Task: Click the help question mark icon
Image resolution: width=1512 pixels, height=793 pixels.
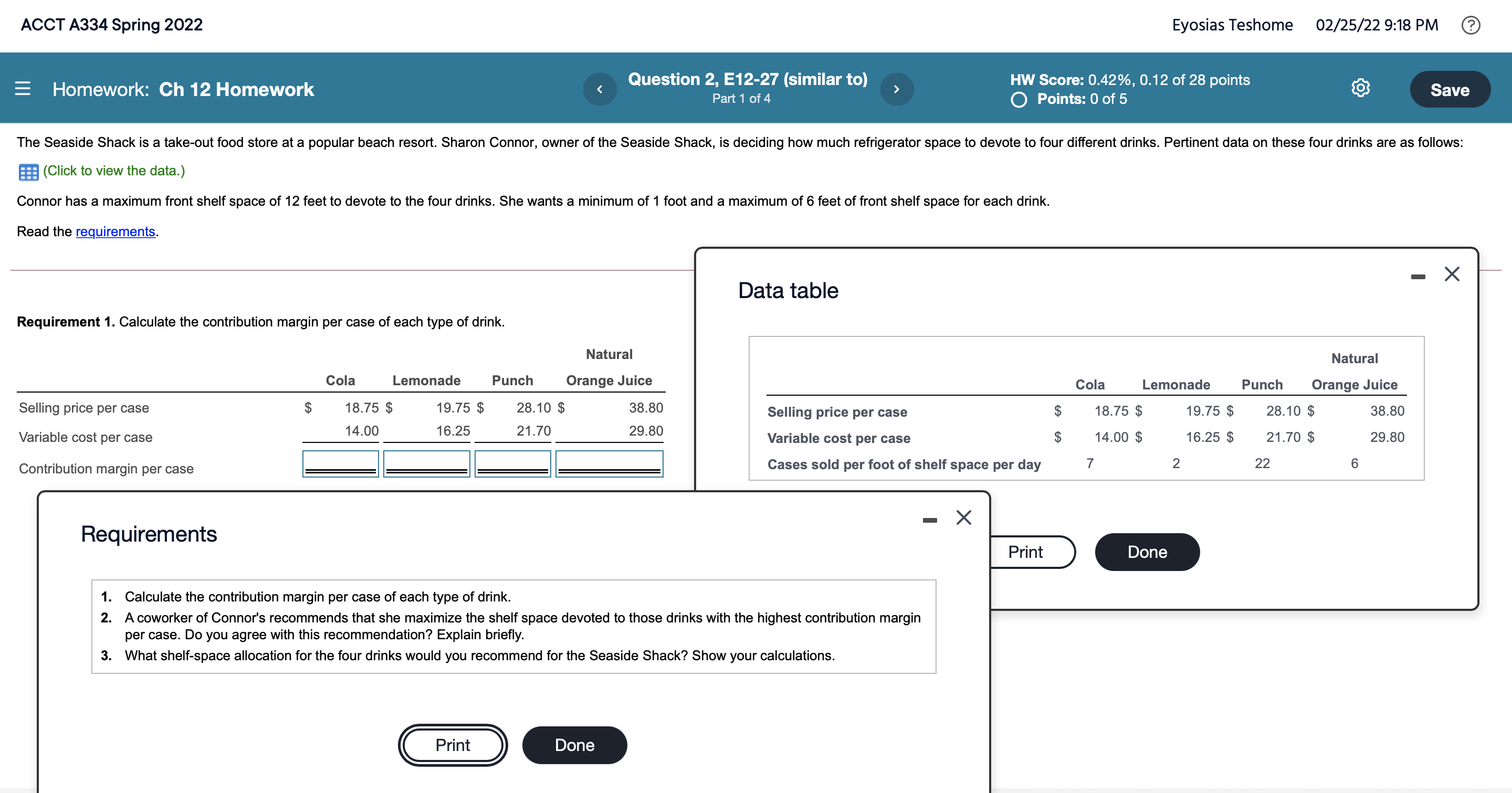Action: [1471, 25]
